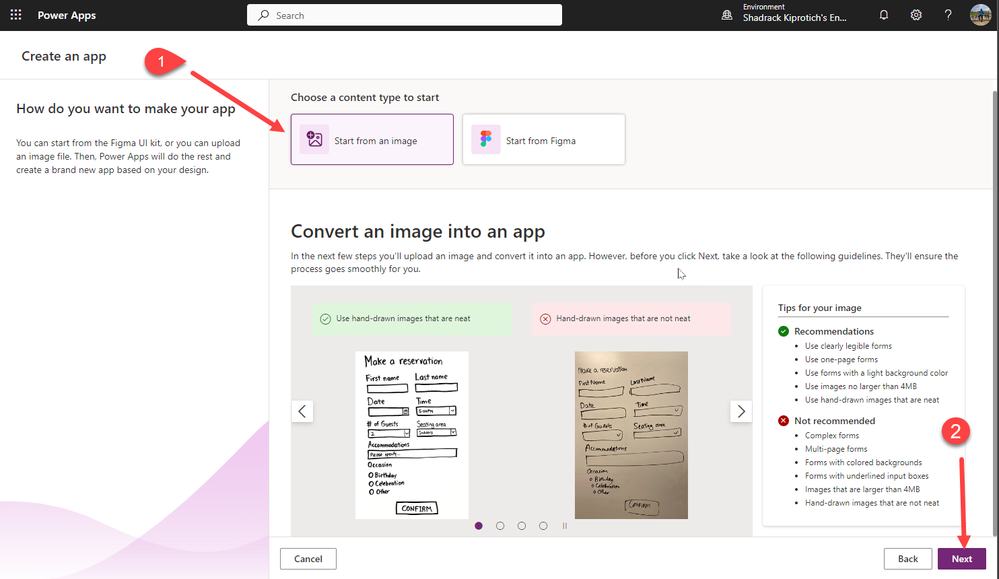The width and height of the screenshot is (999, 579).
Task: Select fourth carousel dot
Action: 543,525
